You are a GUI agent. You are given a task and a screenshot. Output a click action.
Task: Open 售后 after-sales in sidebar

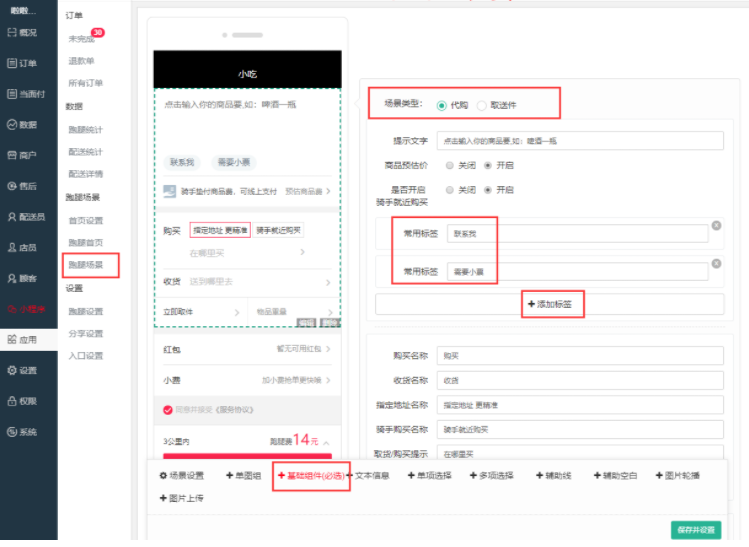(x=22, y=186)
